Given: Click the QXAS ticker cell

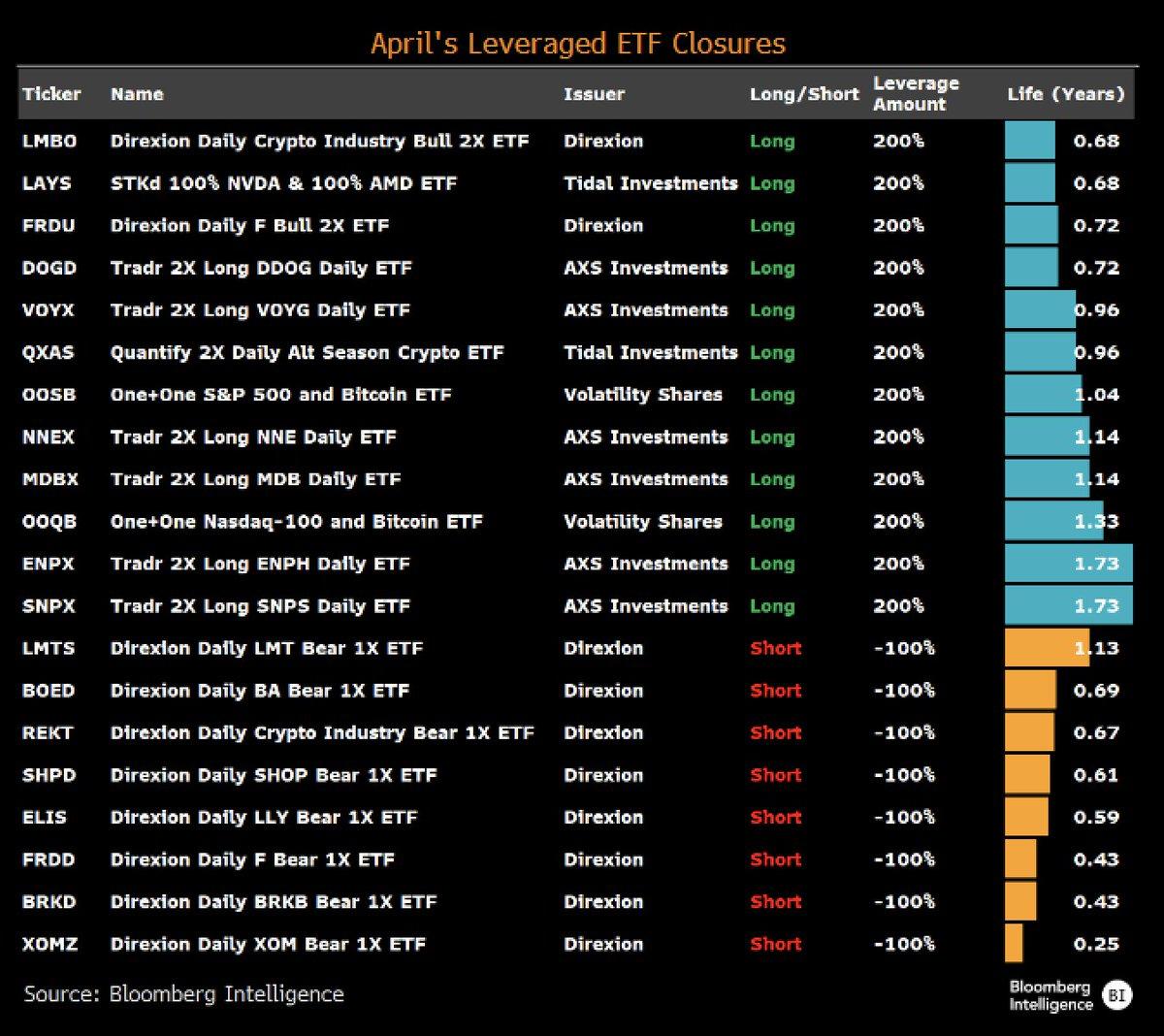Looking at the screenshot, I should [48, 352].
